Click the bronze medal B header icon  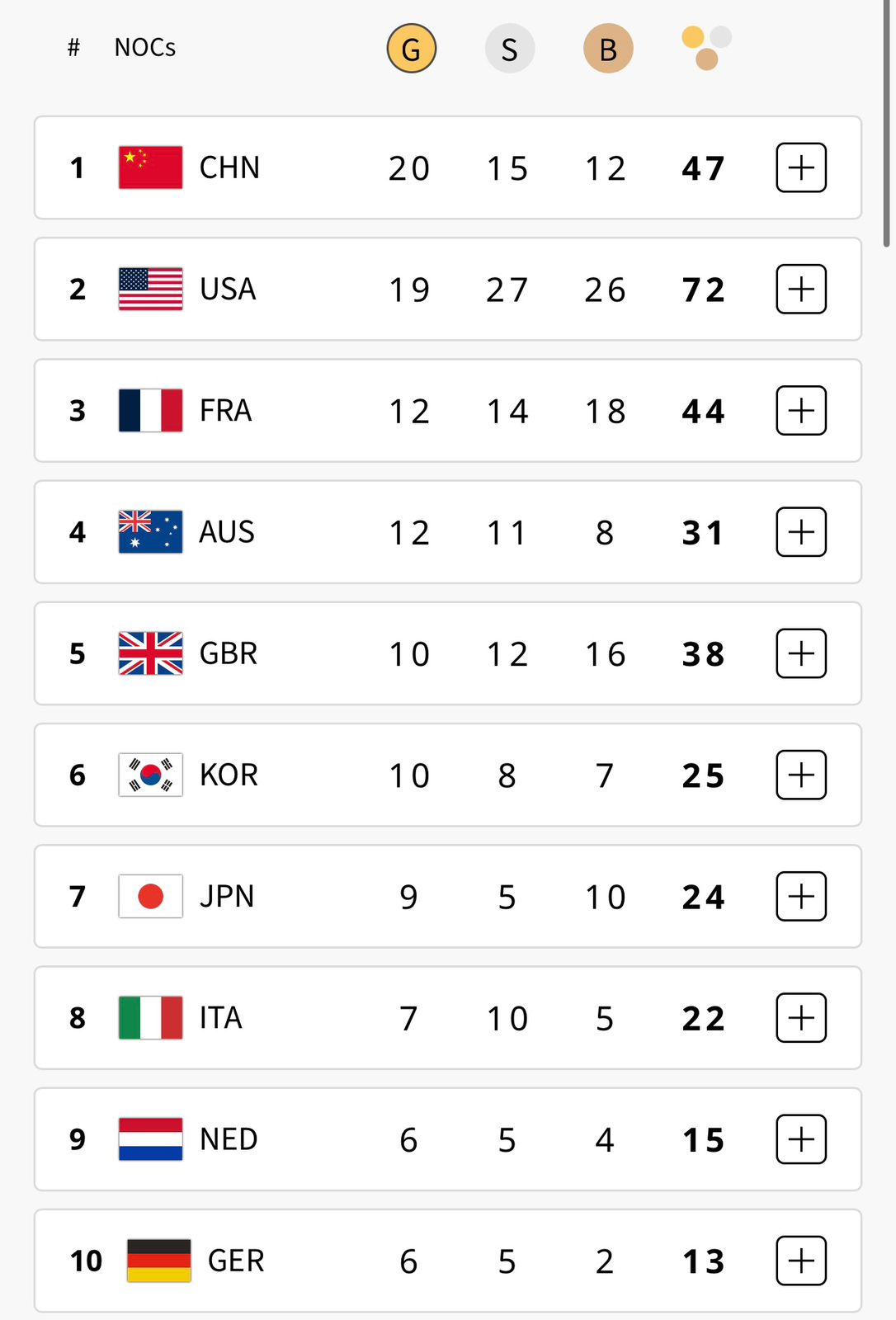coord(608,49)
